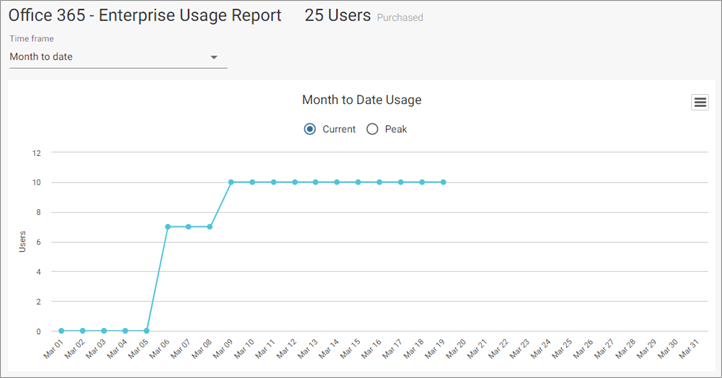Click the Mar 19 last data point

pyautogui.click(x=443, y=182)
